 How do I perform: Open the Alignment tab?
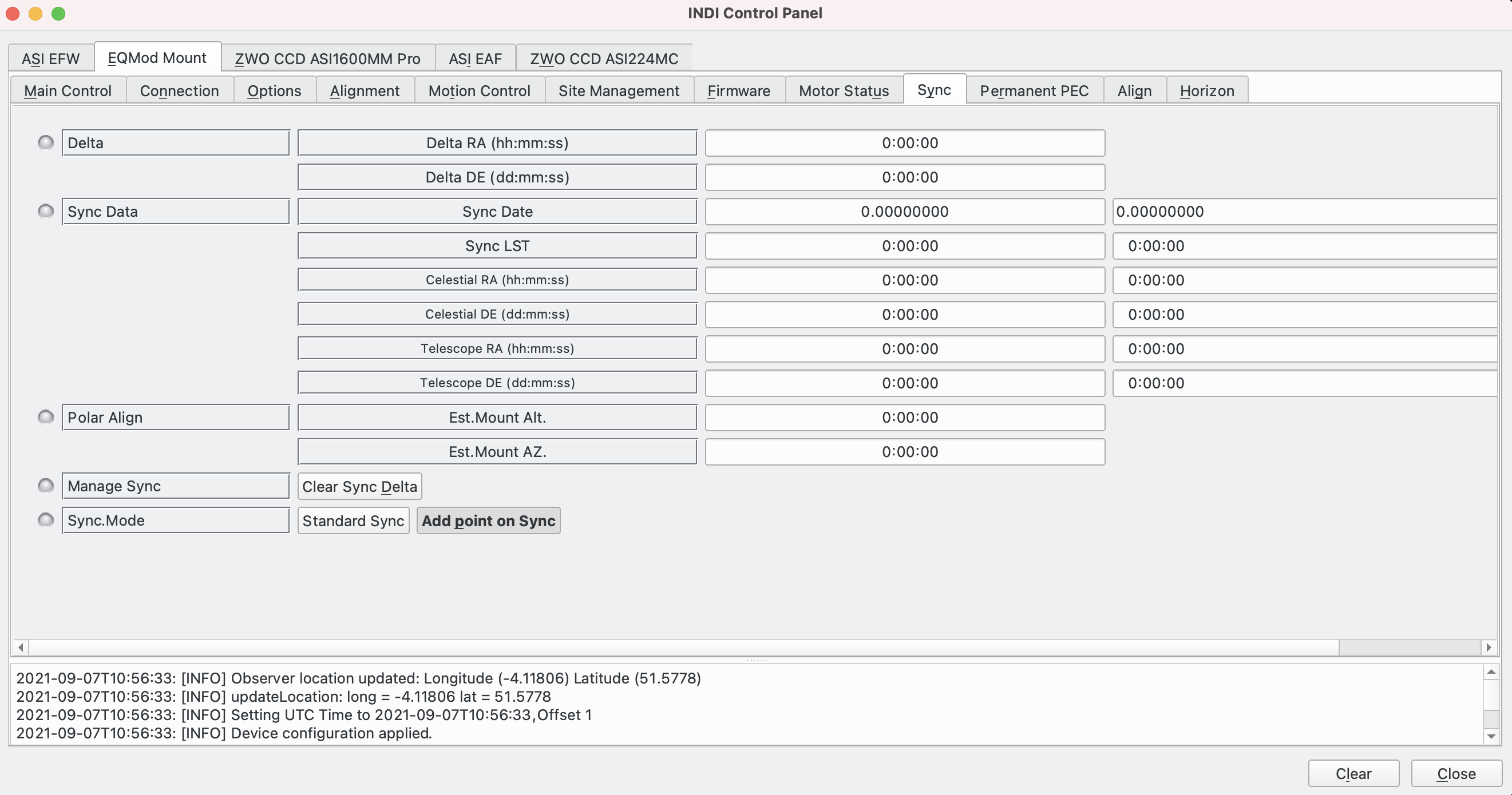[365, 90]
